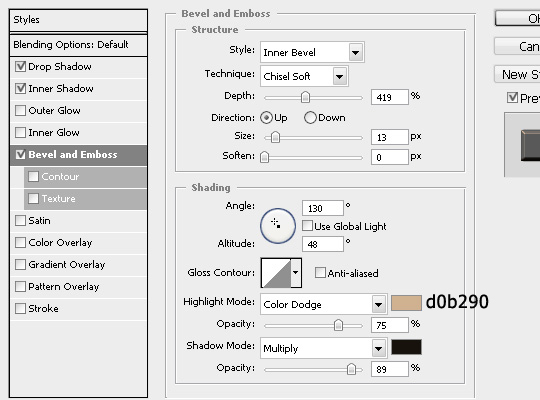This screenshot has height=400, width=540.
Task: Toggle the Preview checkbox
Action: coord(512,98)
